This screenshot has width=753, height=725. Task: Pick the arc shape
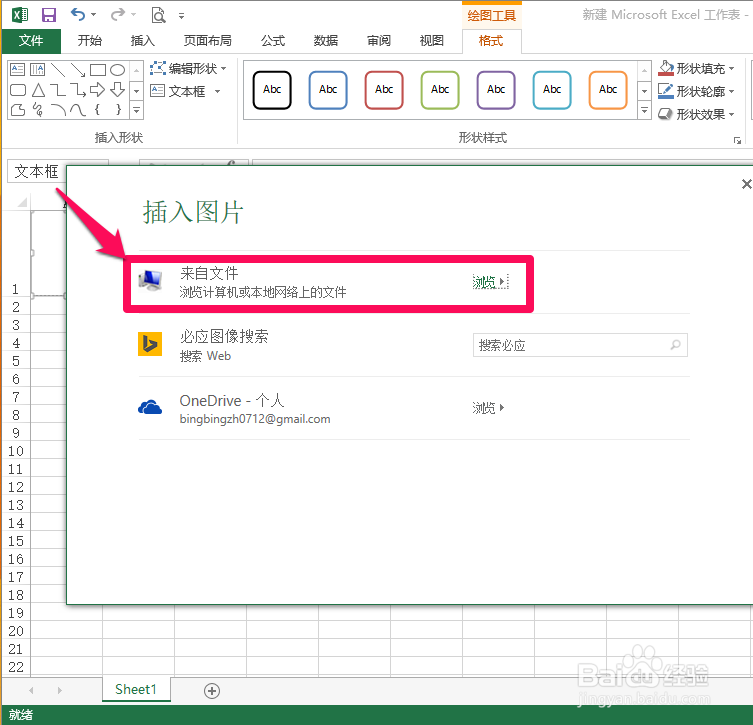pos(58,110)
